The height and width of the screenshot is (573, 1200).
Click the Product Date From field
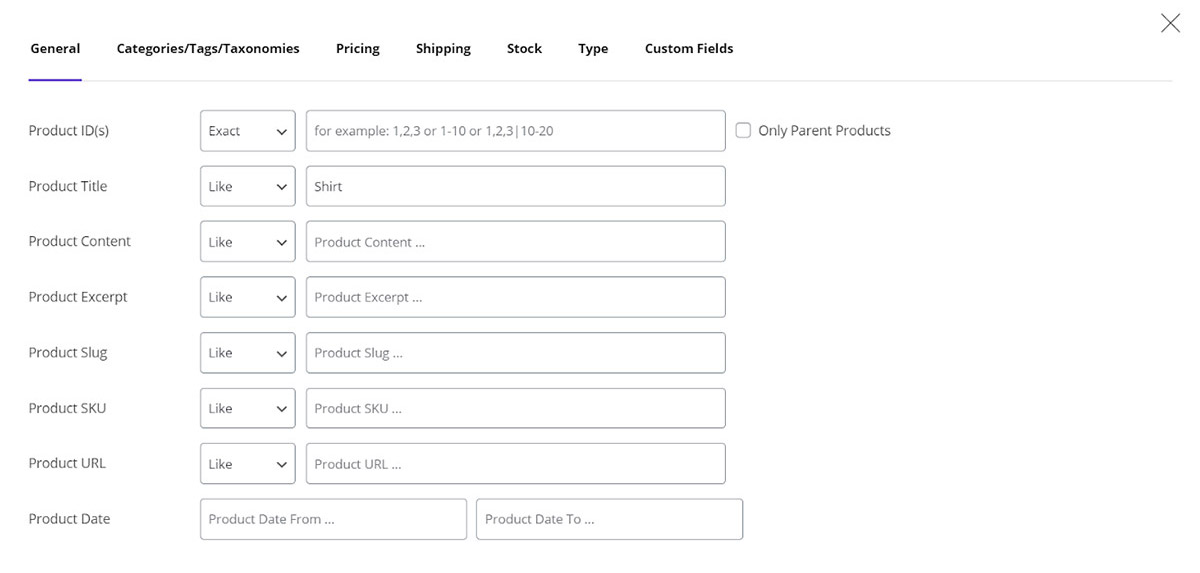tap(333, 519)
